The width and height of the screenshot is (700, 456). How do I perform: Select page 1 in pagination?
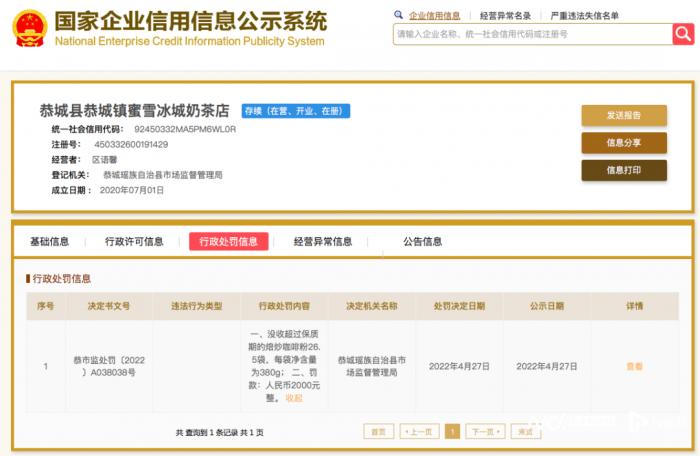[452, 431]
